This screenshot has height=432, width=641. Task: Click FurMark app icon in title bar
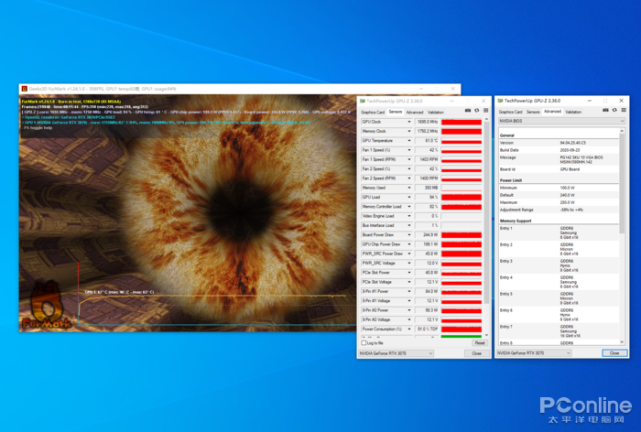point(25,89)
